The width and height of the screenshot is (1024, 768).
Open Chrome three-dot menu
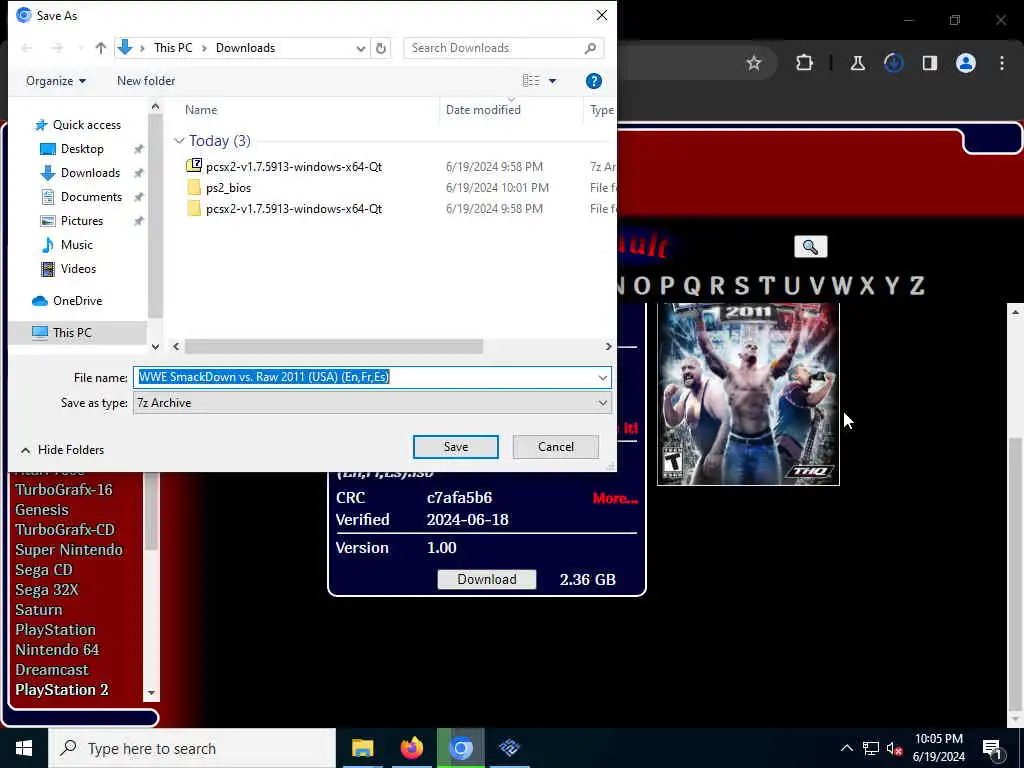(1002, 63)
